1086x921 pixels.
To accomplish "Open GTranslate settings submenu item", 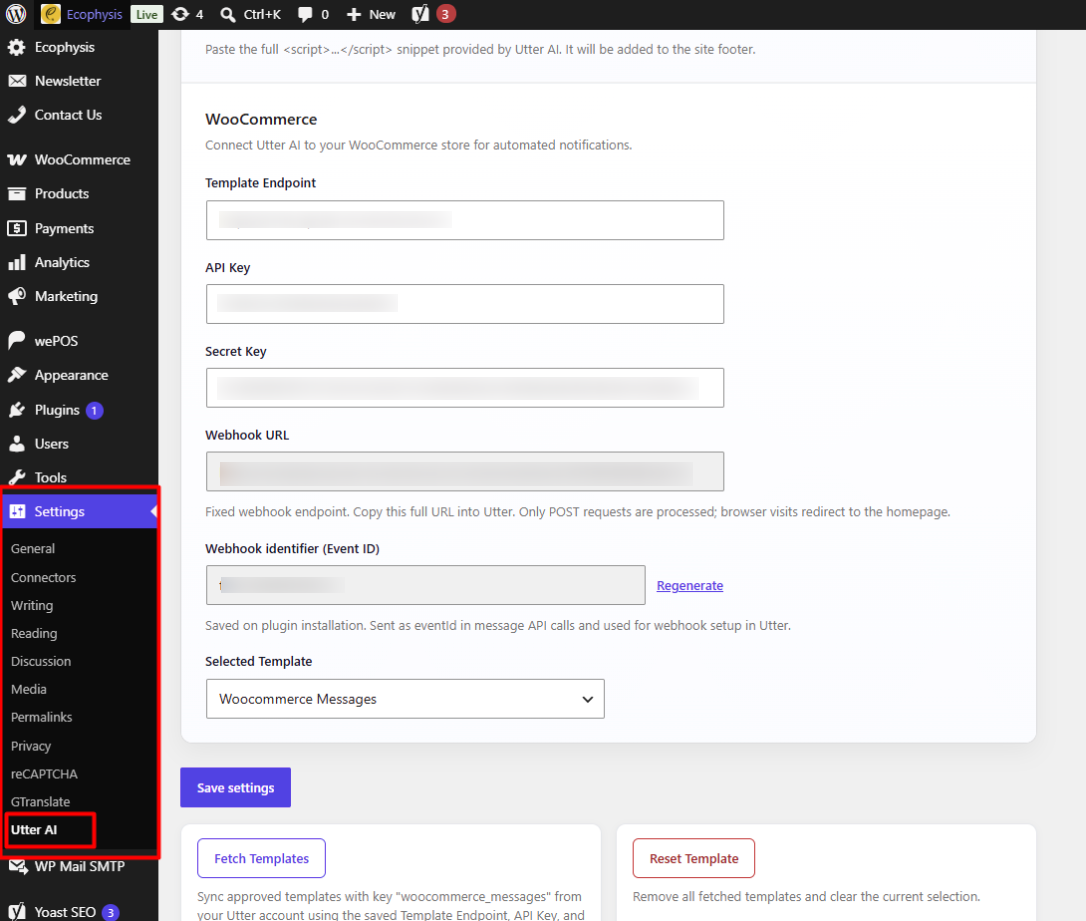I will click(40, 802).
